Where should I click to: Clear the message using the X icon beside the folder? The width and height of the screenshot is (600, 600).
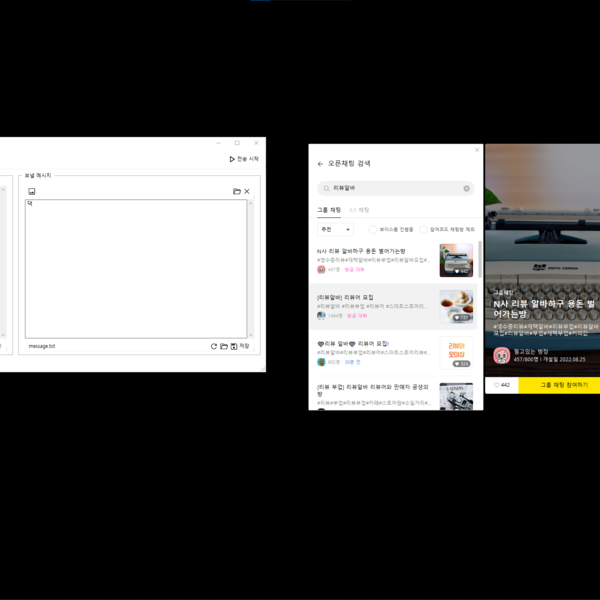[247, 191]
